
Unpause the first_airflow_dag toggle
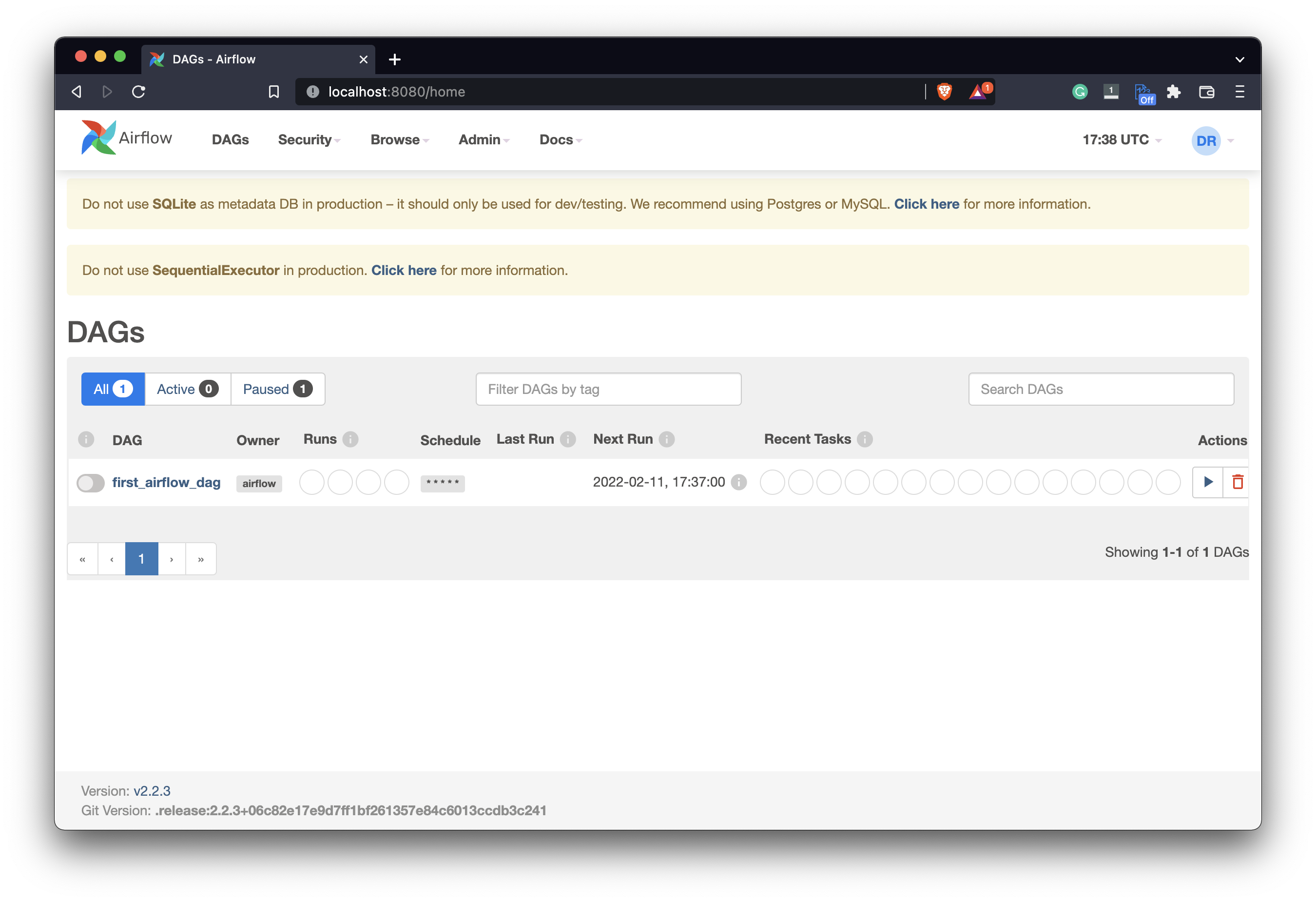click(x=90, y=483)
